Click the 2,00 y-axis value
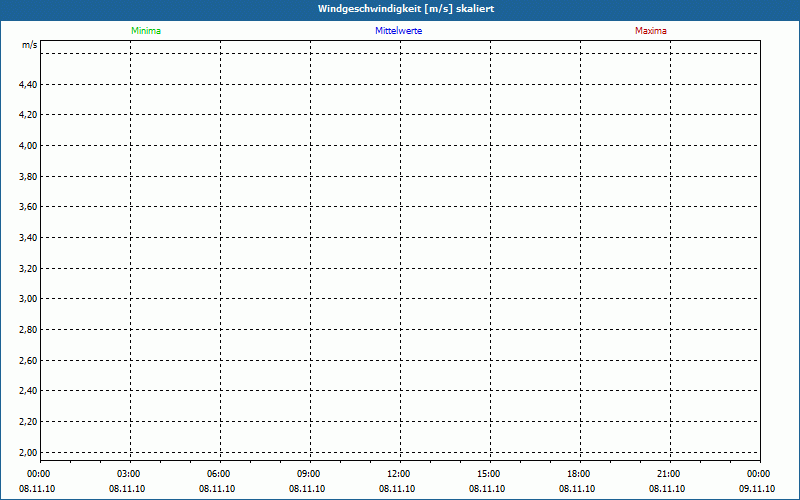The height and width of the screenshot is (500, 800). click(28, 452)
